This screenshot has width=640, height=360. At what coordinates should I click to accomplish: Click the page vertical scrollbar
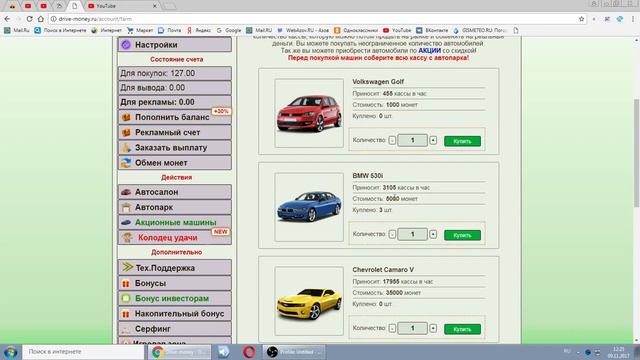point(636,153)
